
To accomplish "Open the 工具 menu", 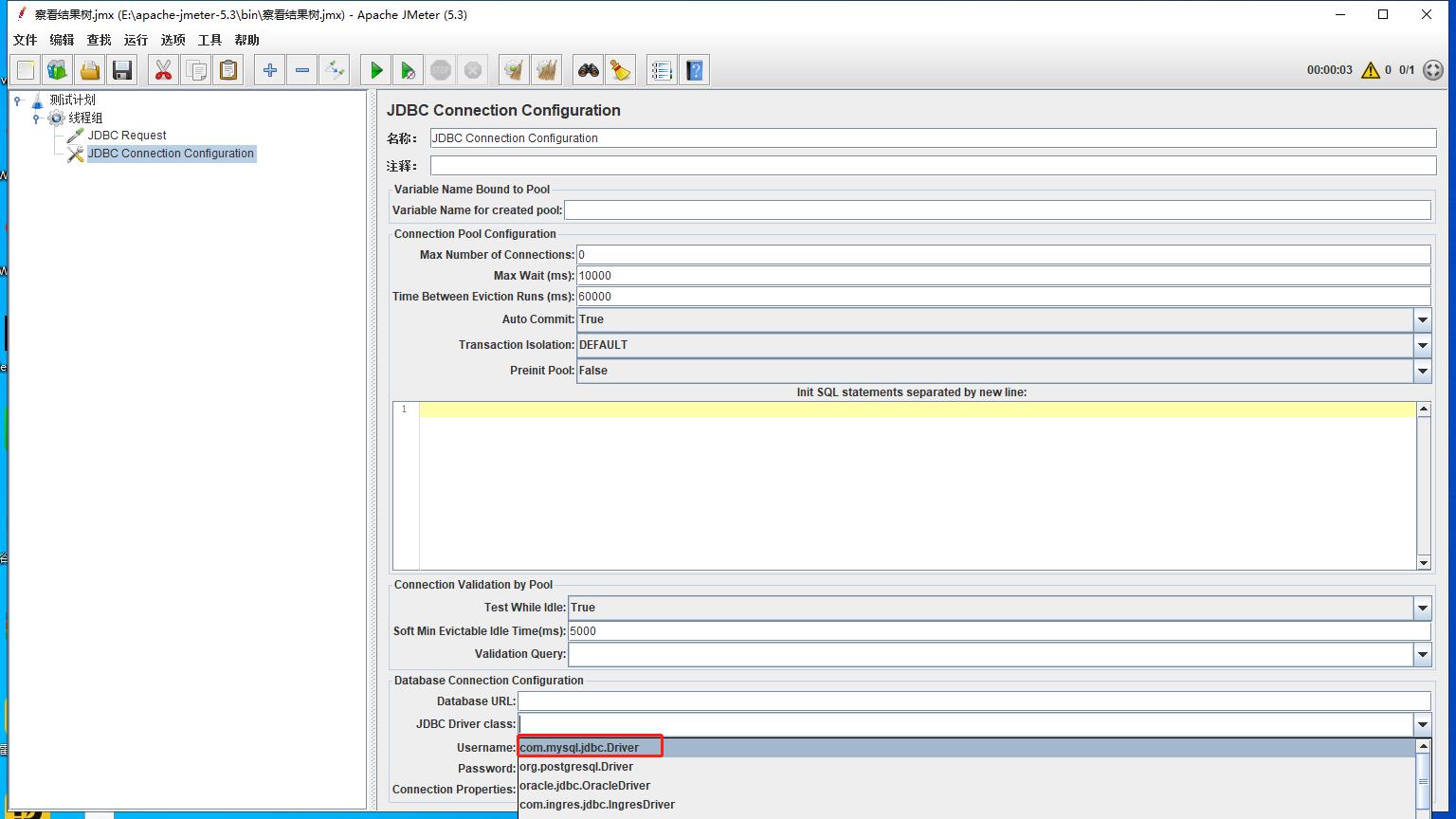I will pyautogui.click(x=210, y=40).
